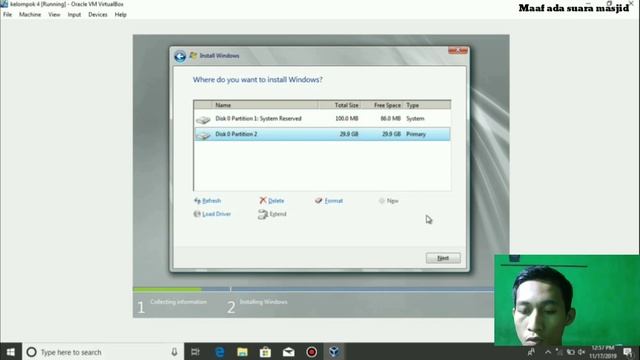This screenshot has height=360, width=640.
Task: Click the Format eraser icon
Action: (318, 200)
